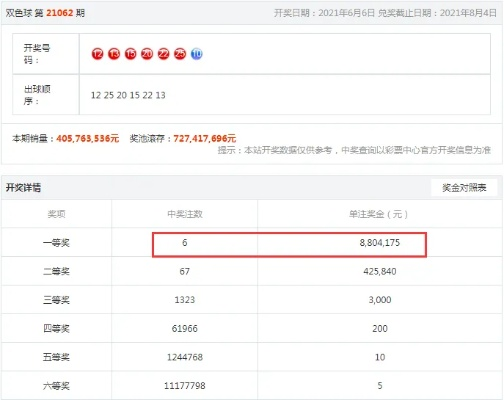Select the 五等奖 row label
This screenshot has width=504, height=400.
click(x=56, y=357)
